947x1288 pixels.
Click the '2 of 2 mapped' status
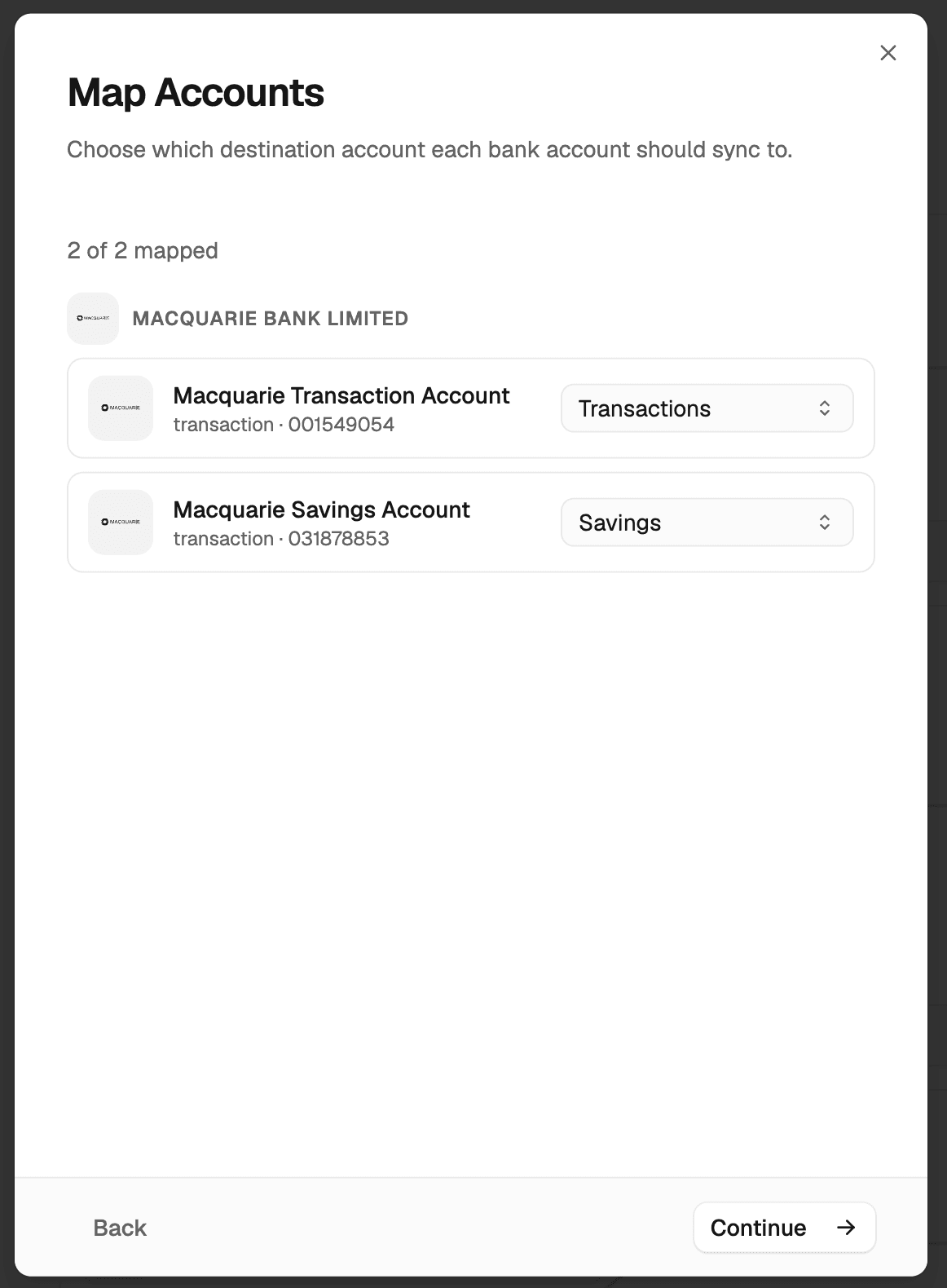(x=143, y=250)
